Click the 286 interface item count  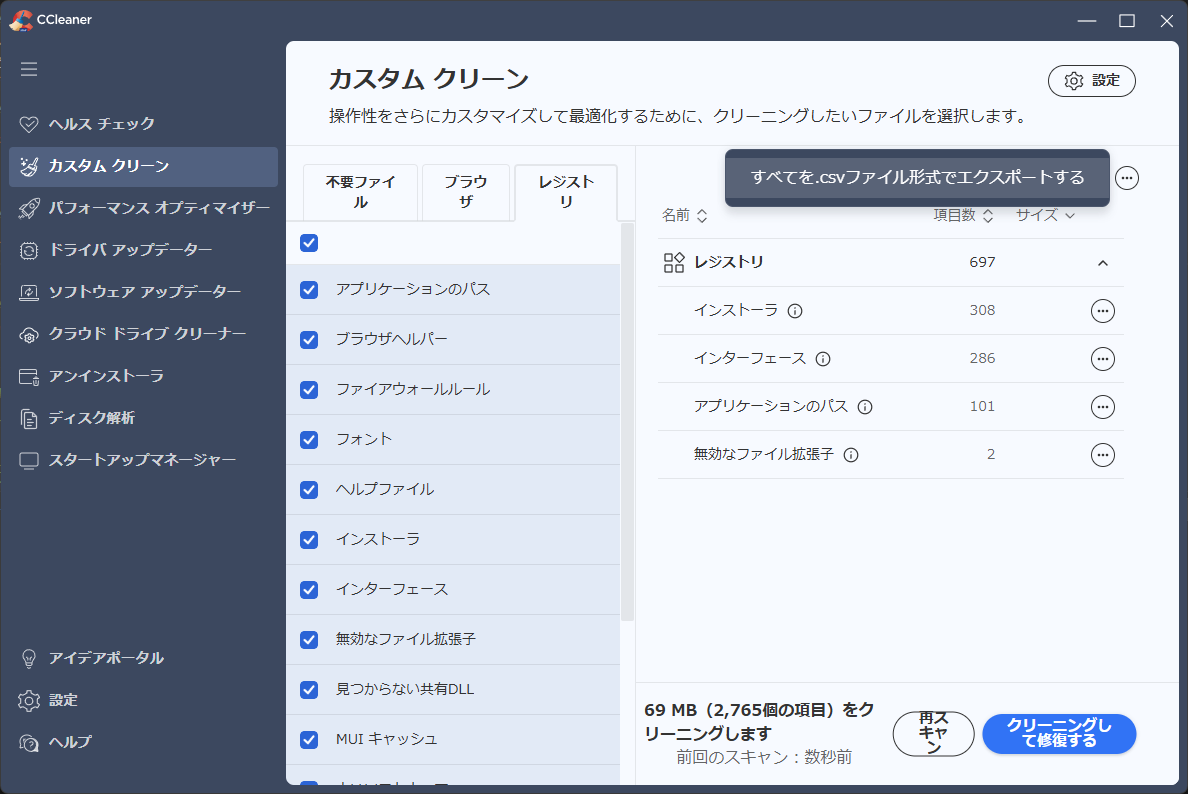click(x=982, y=359)
